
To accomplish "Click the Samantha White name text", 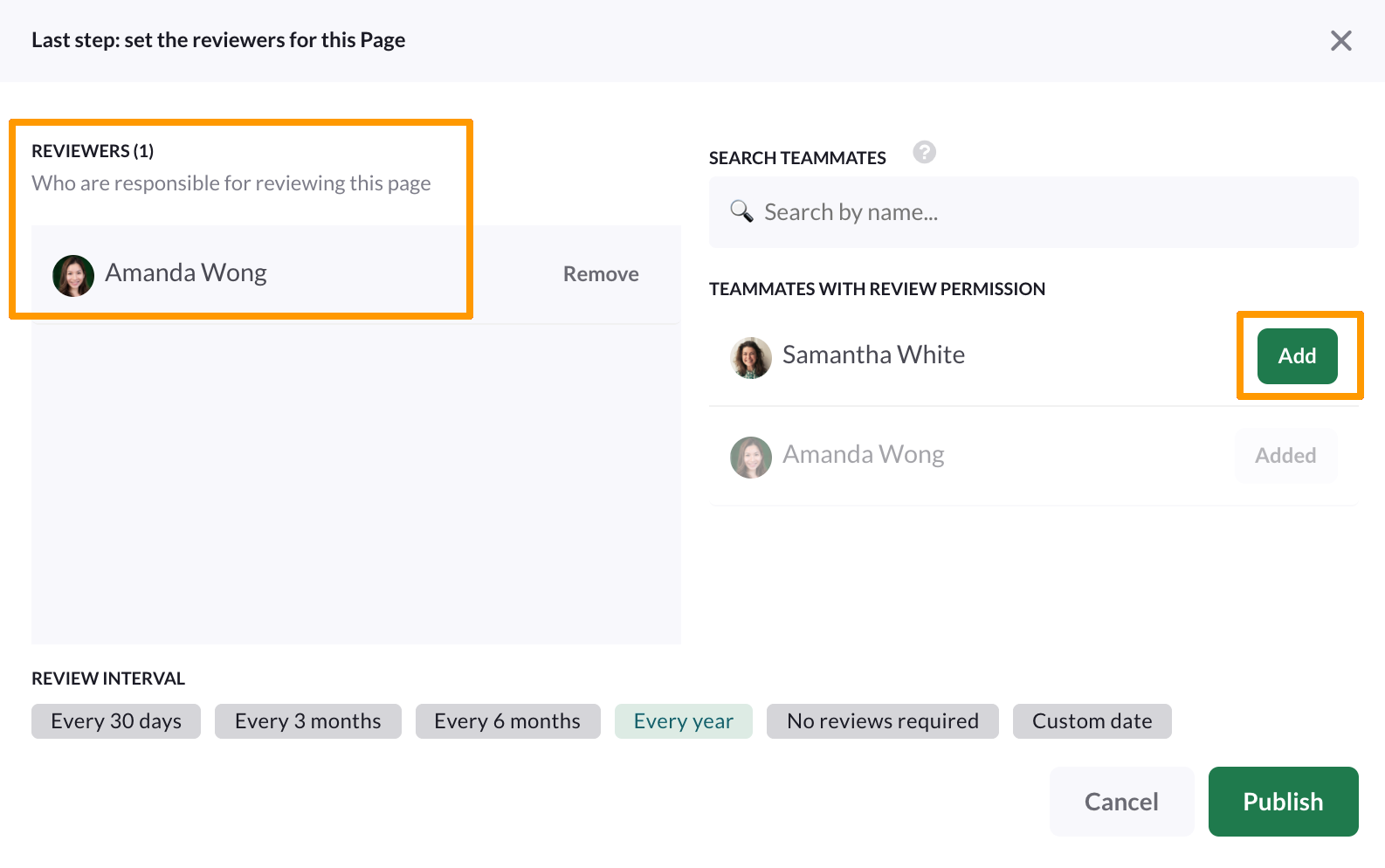I will tap(873, 355).
